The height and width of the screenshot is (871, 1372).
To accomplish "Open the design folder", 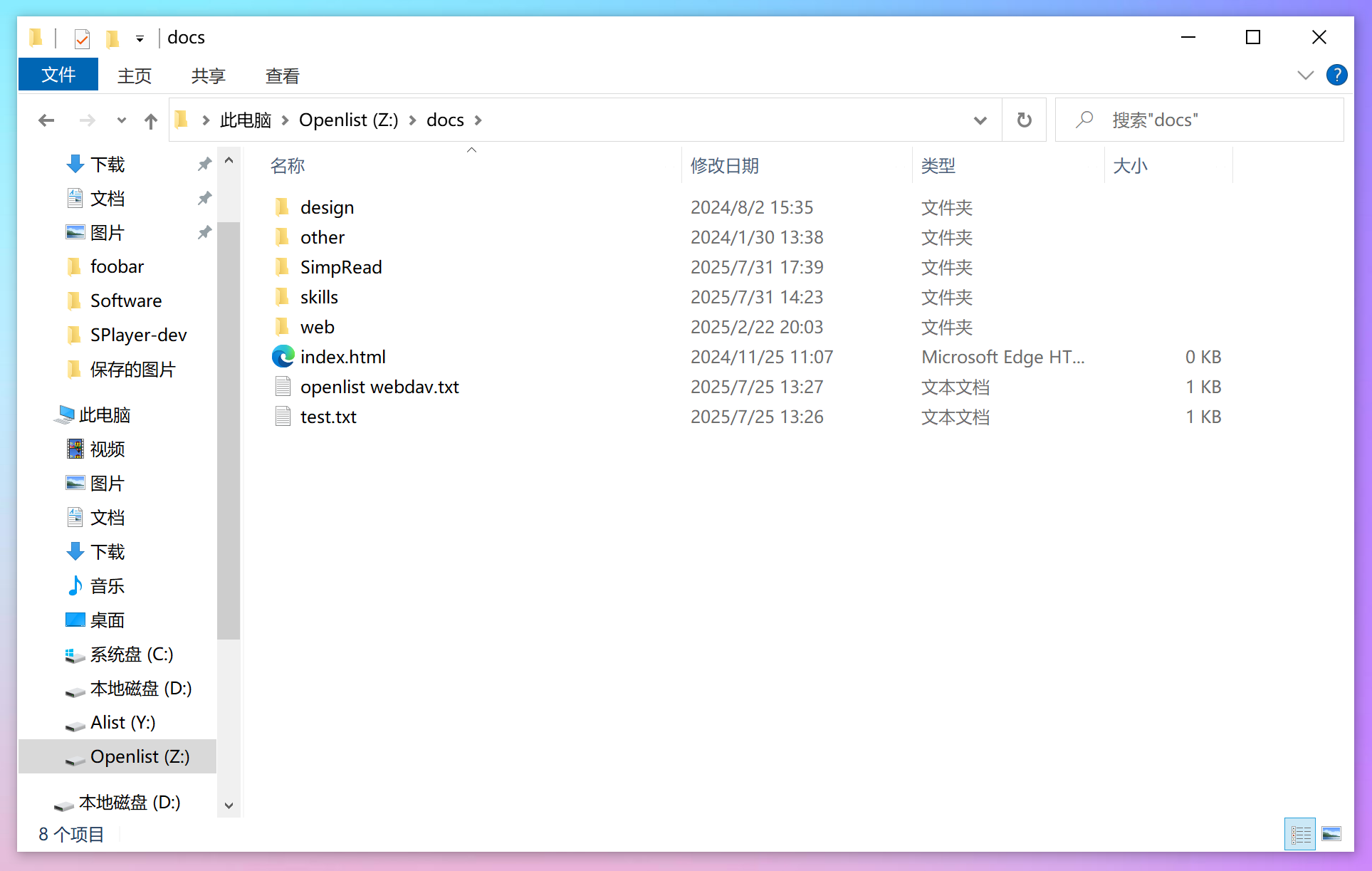I will 326,207.
